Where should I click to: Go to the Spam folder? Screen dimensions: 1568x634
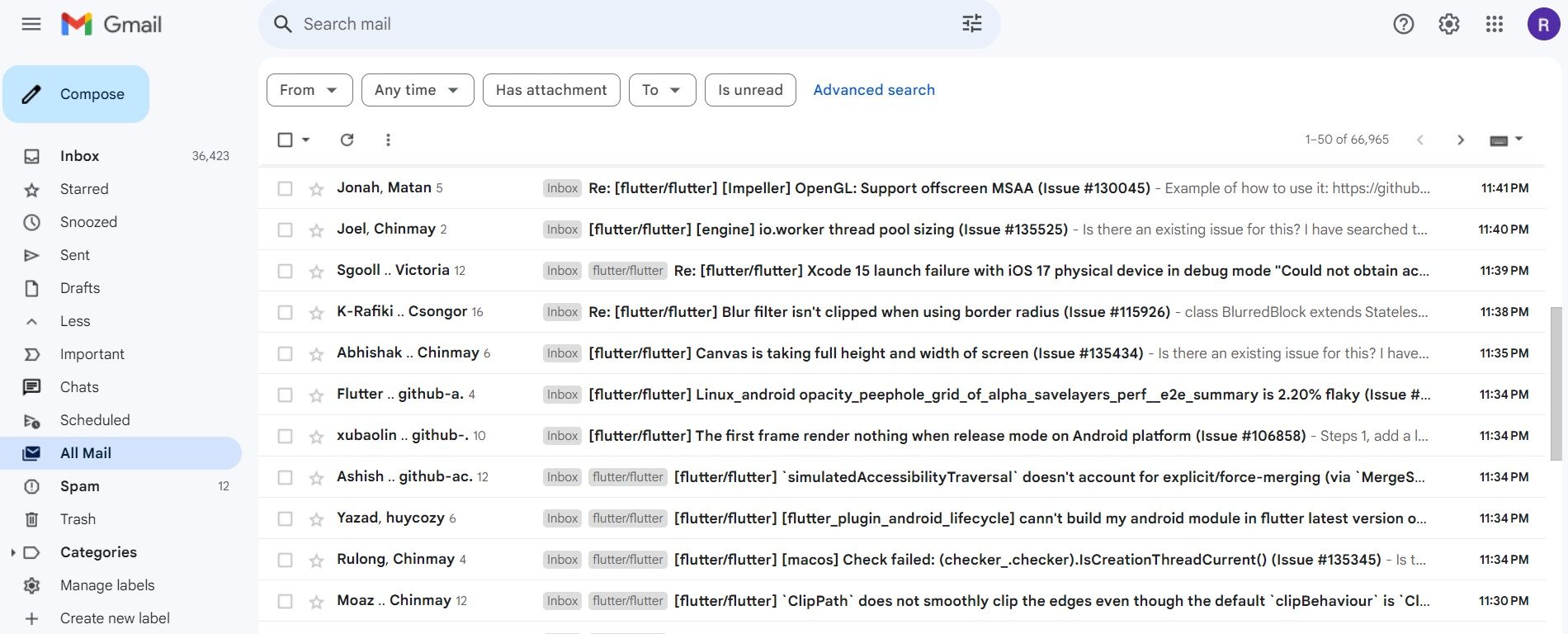click(80, 486)
